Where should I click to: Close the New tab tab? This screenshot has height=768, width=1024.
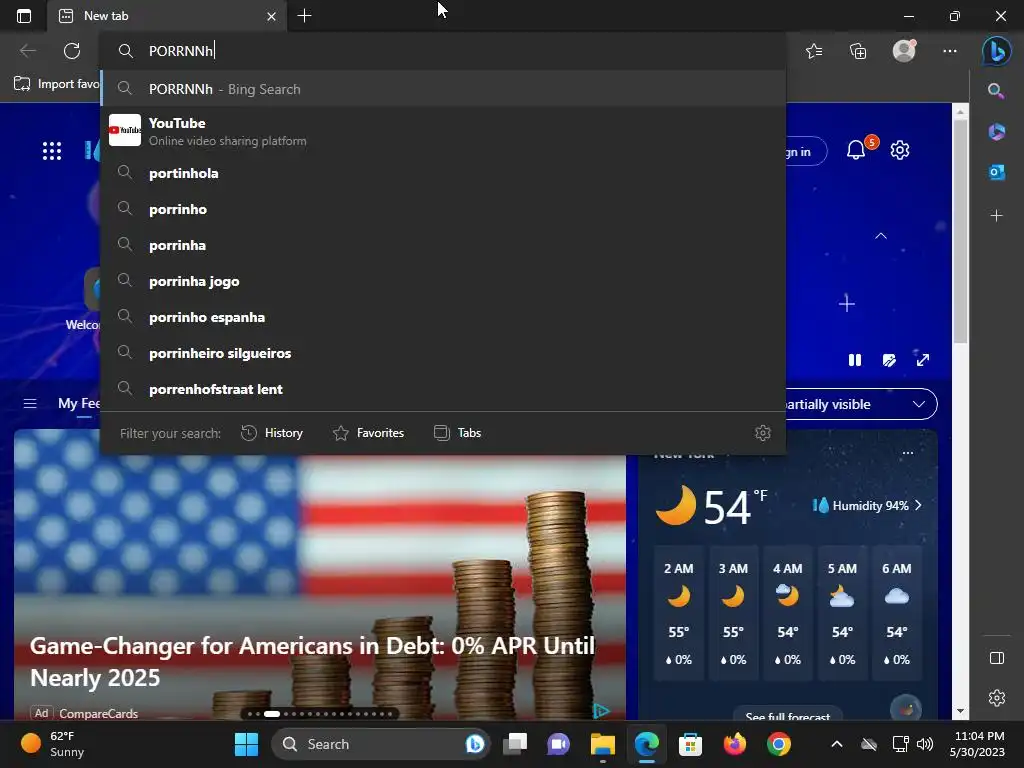271,16
